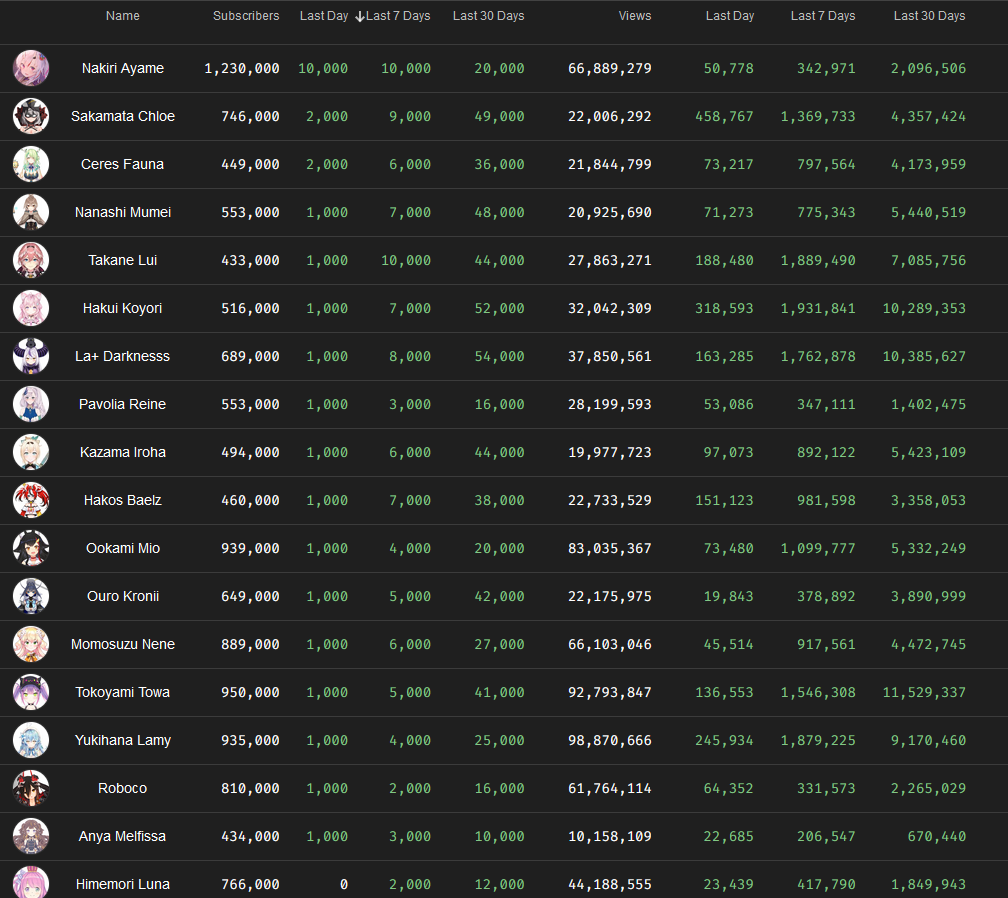The width and height of the screenshot is (1008, 898).
Task: Click Ouro Kronii's avatar image
Action: coord(31,596)
